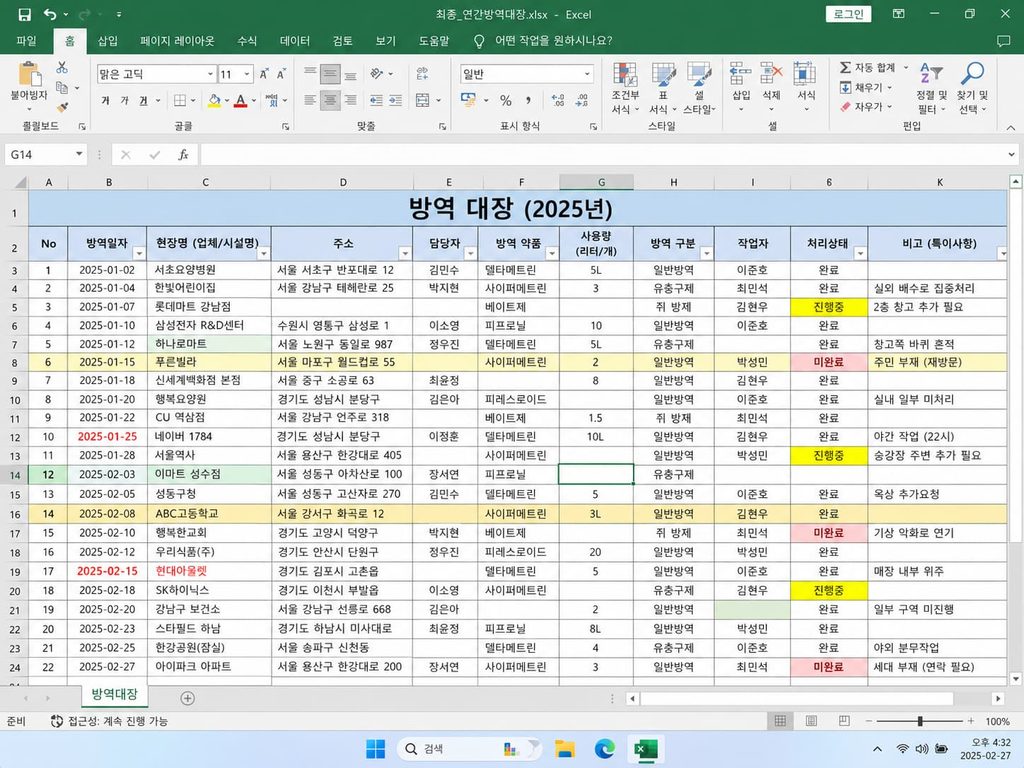The image size is (1024, 768).
Task: Switch to Page Layout view in status bar
Action: (x=811, y=721)
